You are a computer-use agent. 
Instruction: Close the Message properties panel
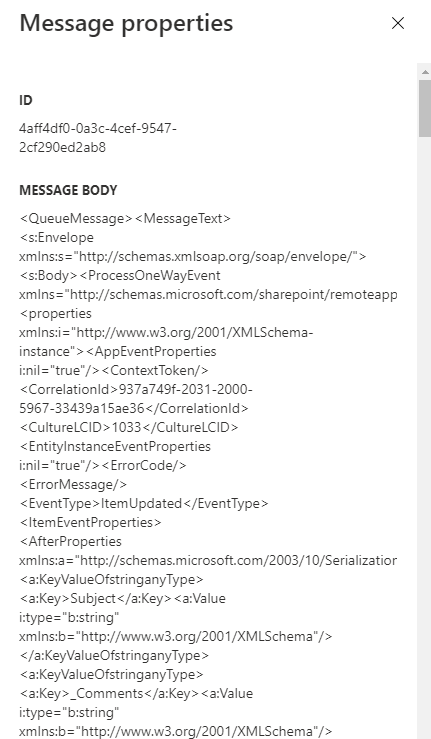398,23
